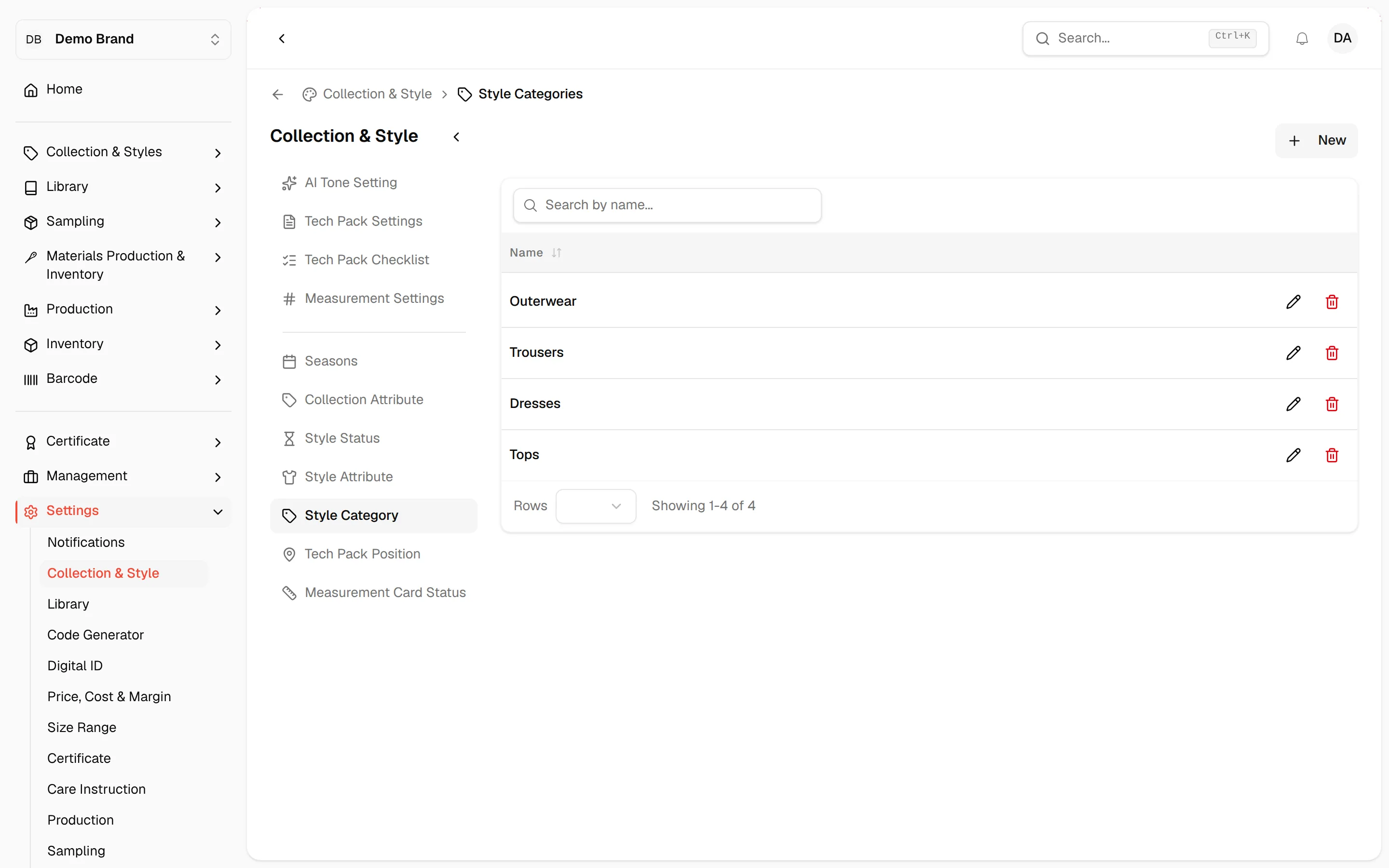This screenshot has height=868, width=1389.
Task: Go back using breadcrumb arrow
Action: [x=278, y=94]
